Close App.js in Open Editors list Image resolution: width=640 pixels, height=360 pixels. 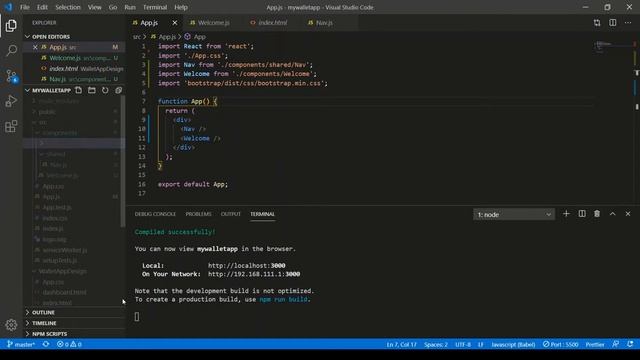pos(35,47)
